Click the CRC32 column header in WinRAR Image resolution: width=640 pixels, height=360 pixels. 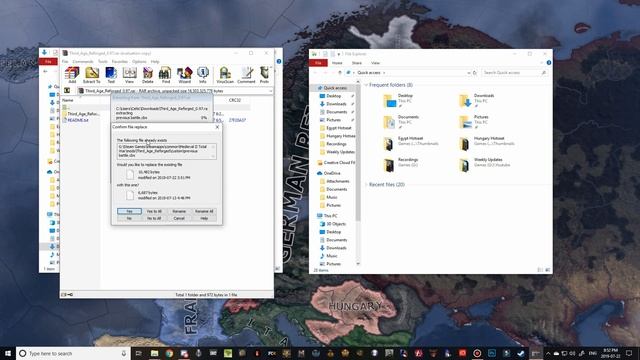pos(235,100)
